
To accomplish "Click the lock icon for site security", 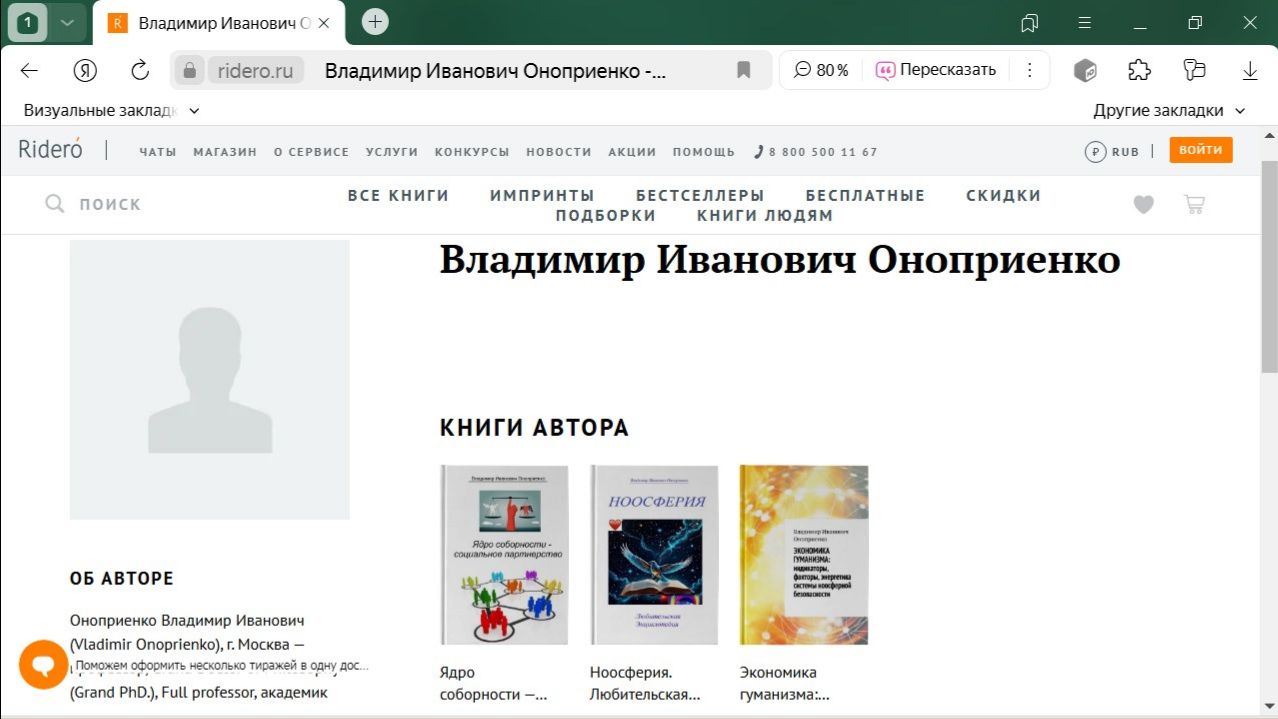I will pyautogui.click(x=189, y=70).
